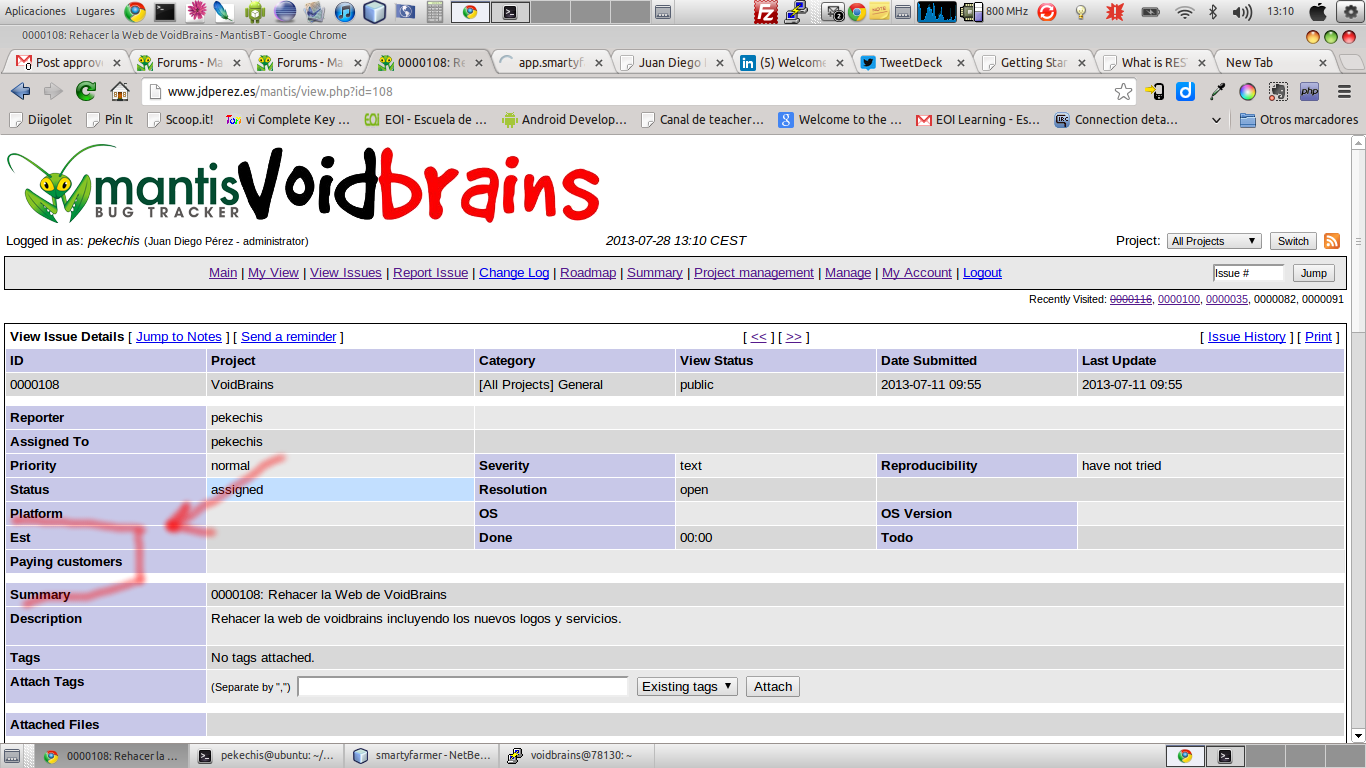Open the Otros marcadores bookmarks folder
The image size is (1366, 768).
coord(1298,120)
